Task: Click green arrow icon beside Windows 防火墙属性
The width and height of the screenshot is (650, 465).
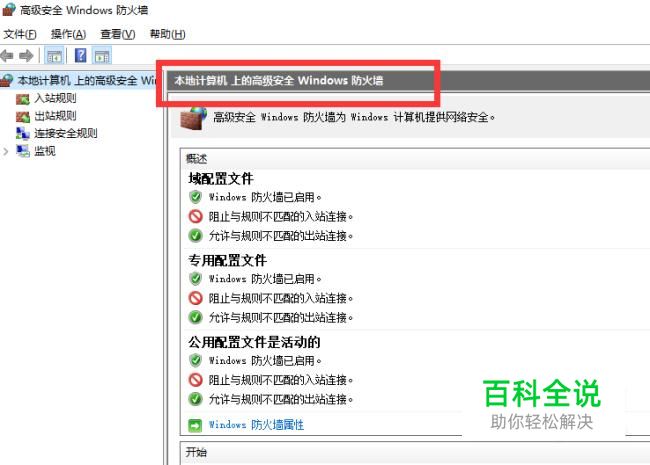Action: pos(195,425)
